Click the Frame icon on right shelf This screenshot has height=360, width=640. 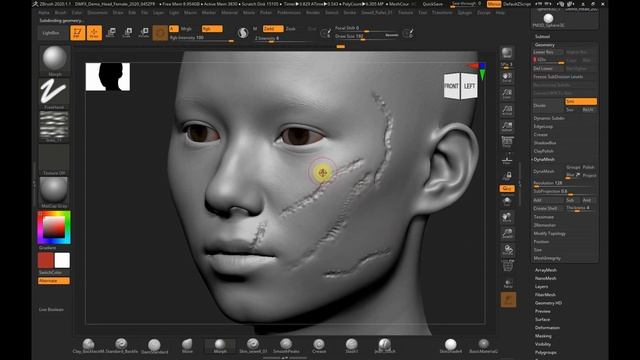click(x=507, y=202)
